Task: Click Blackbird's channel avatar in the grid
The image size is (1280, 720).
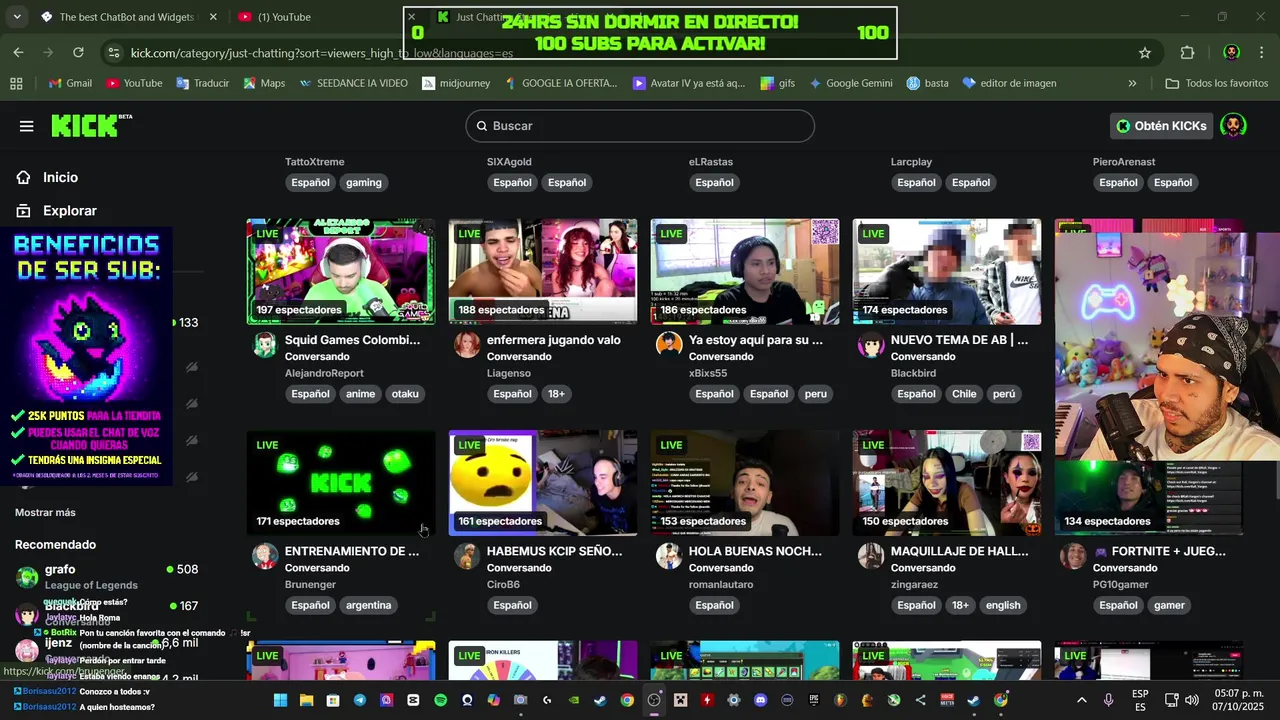Action: [x=871, y=345]
